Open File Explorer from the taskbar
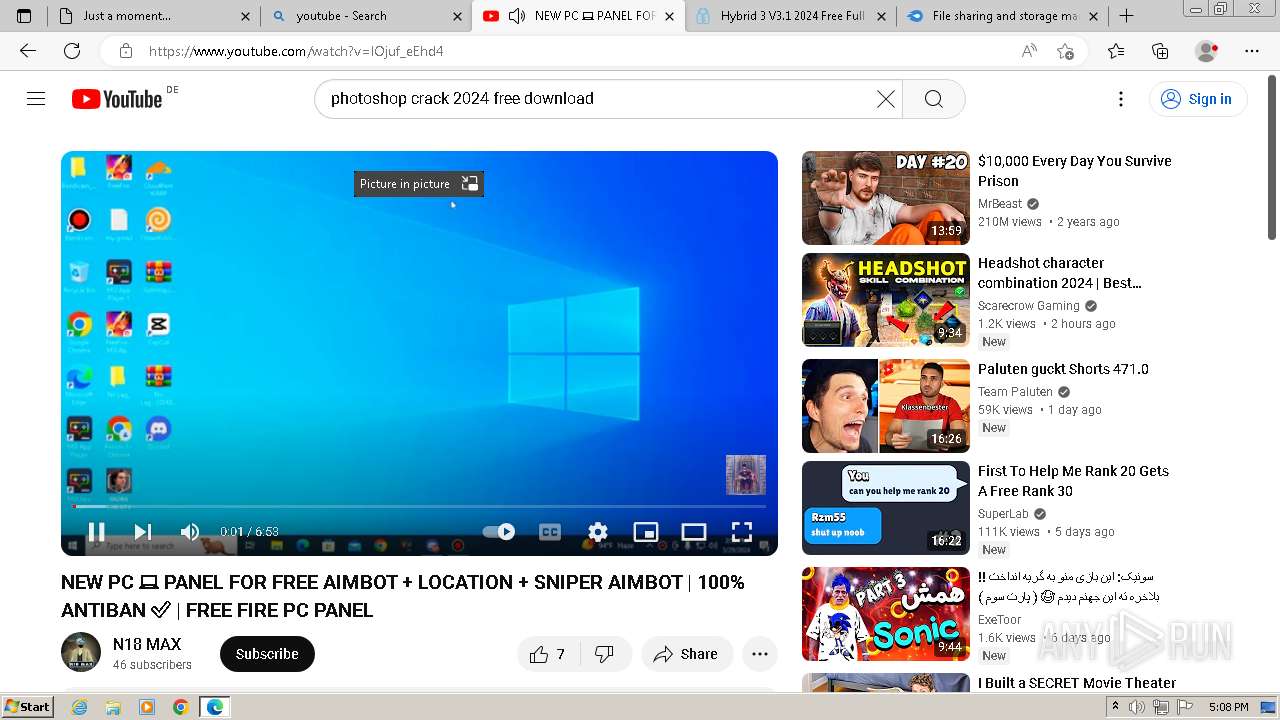 (113, 707)
